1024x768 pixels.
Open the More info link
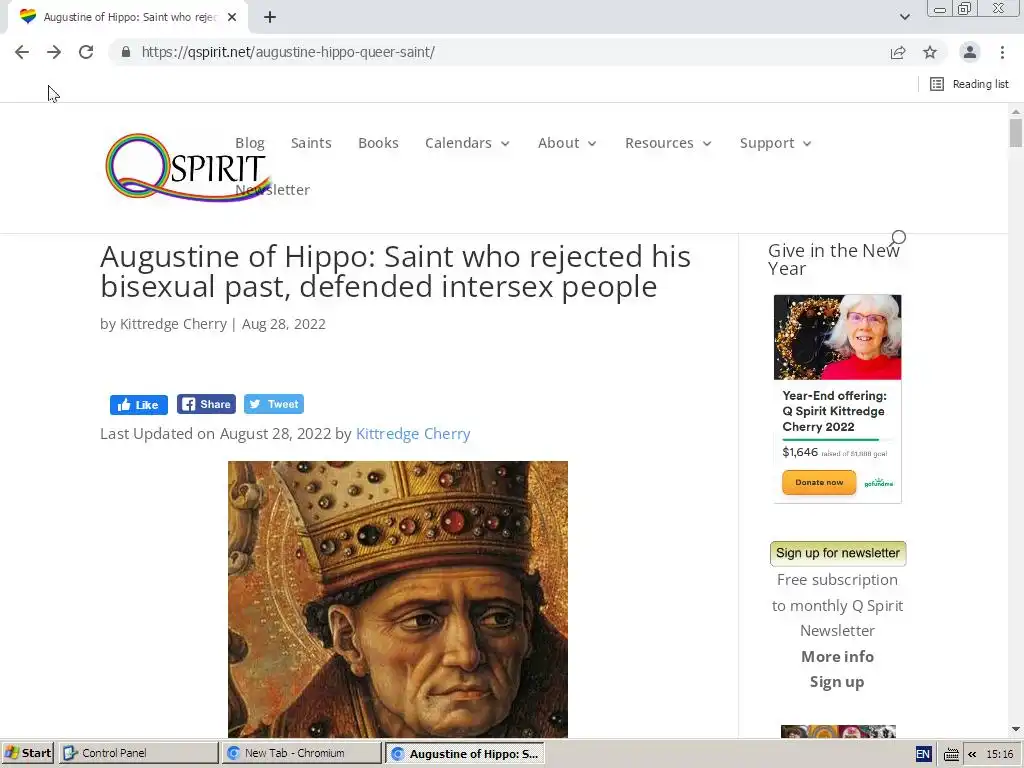click(x=837, y=656)
